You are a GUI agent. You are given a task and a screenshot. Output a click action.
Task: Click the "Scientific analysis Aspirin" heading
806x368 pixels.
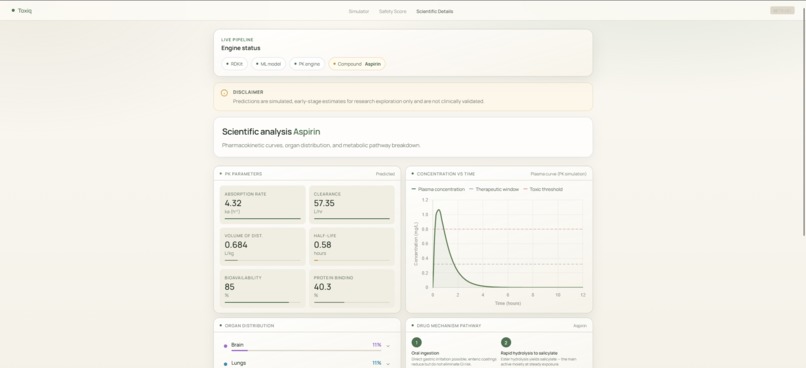pos(271,132)
